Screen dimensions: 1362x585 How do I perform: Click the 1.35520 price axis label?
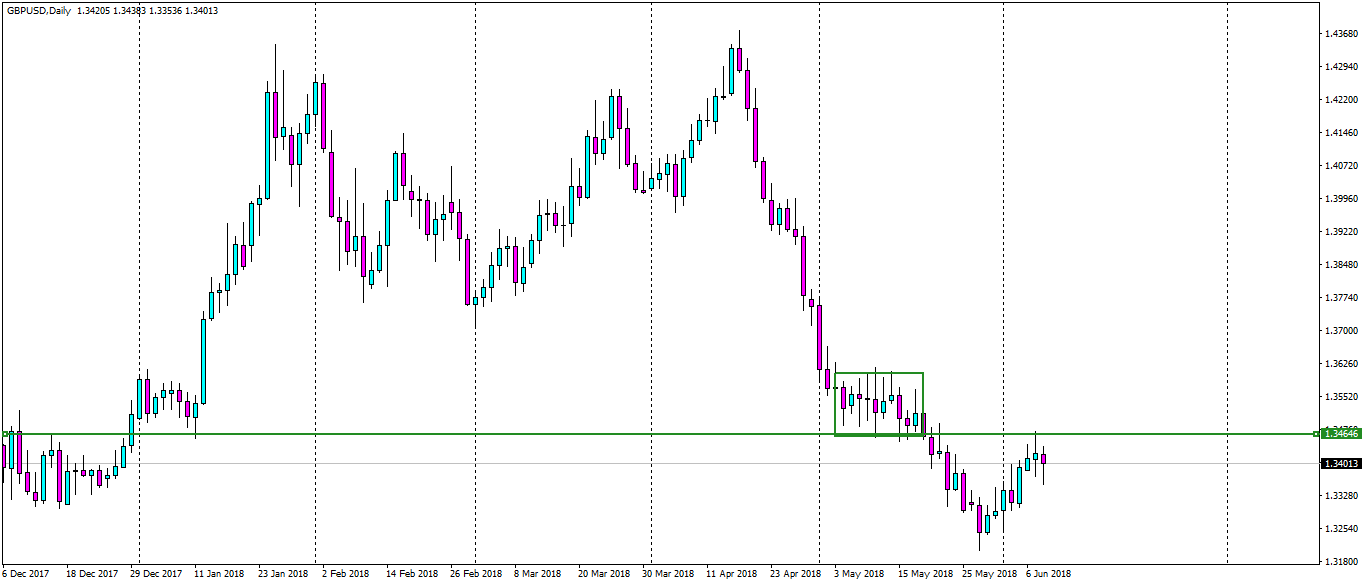pyautogui.click(x=1340, y=397)
